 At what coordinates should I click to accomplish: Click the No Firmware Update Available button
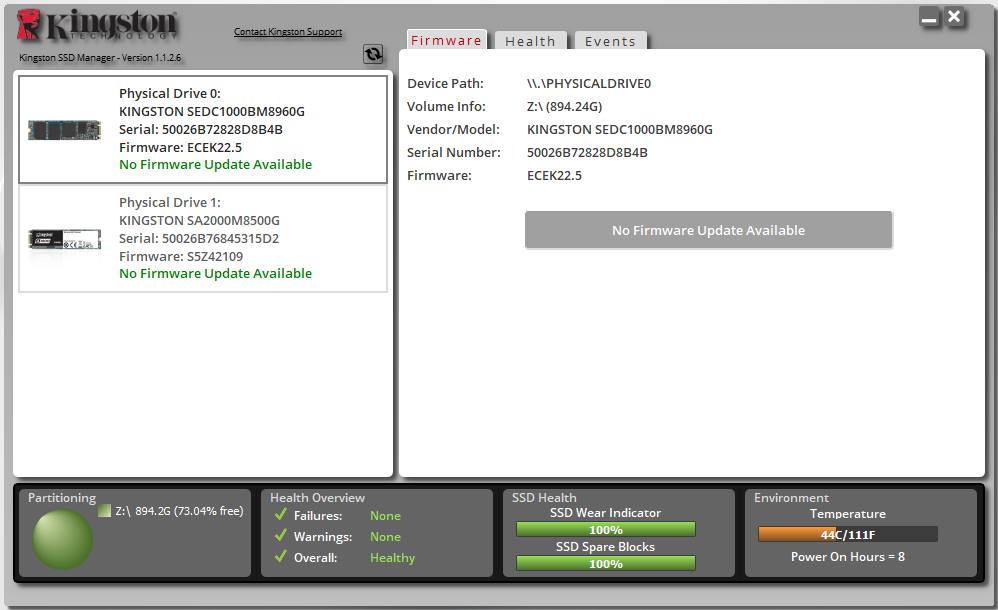click(x=708, y=230)
